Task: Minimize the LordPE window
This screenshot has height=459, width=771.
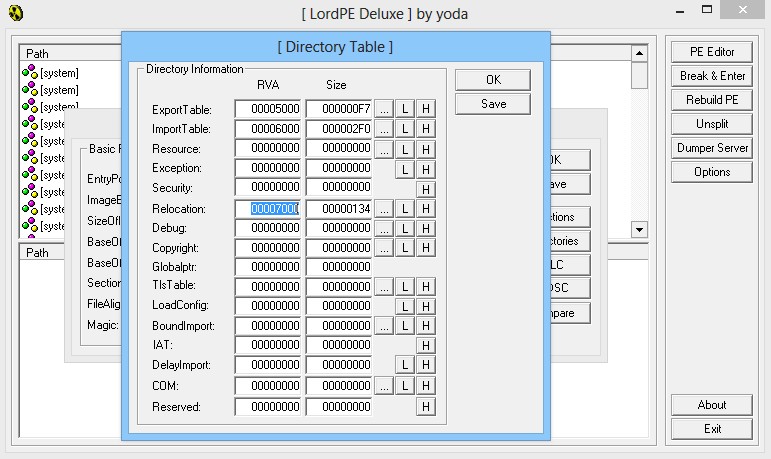Action: click(x=680, y=11)
